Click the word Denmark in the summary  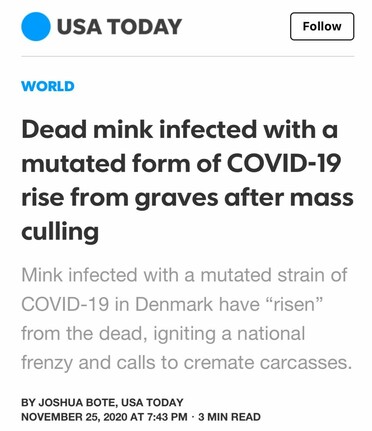coord(174,304)
